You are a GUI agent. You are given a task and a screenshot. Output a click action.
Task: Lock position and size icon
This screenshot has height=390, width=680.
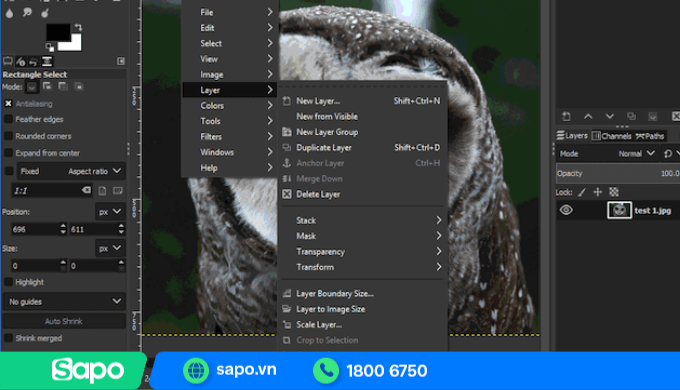pyautogui.click(x=598, y=192)
